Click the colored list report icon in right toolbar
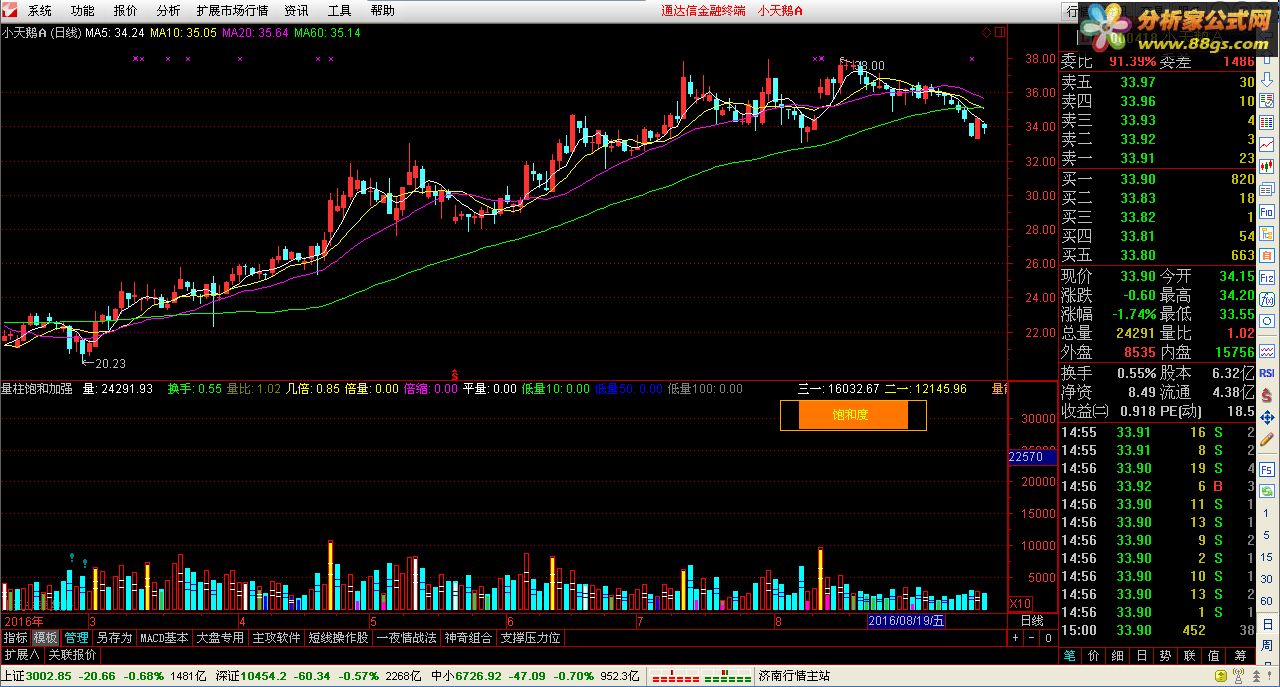1280x687 pixels. click(1267, 101)
